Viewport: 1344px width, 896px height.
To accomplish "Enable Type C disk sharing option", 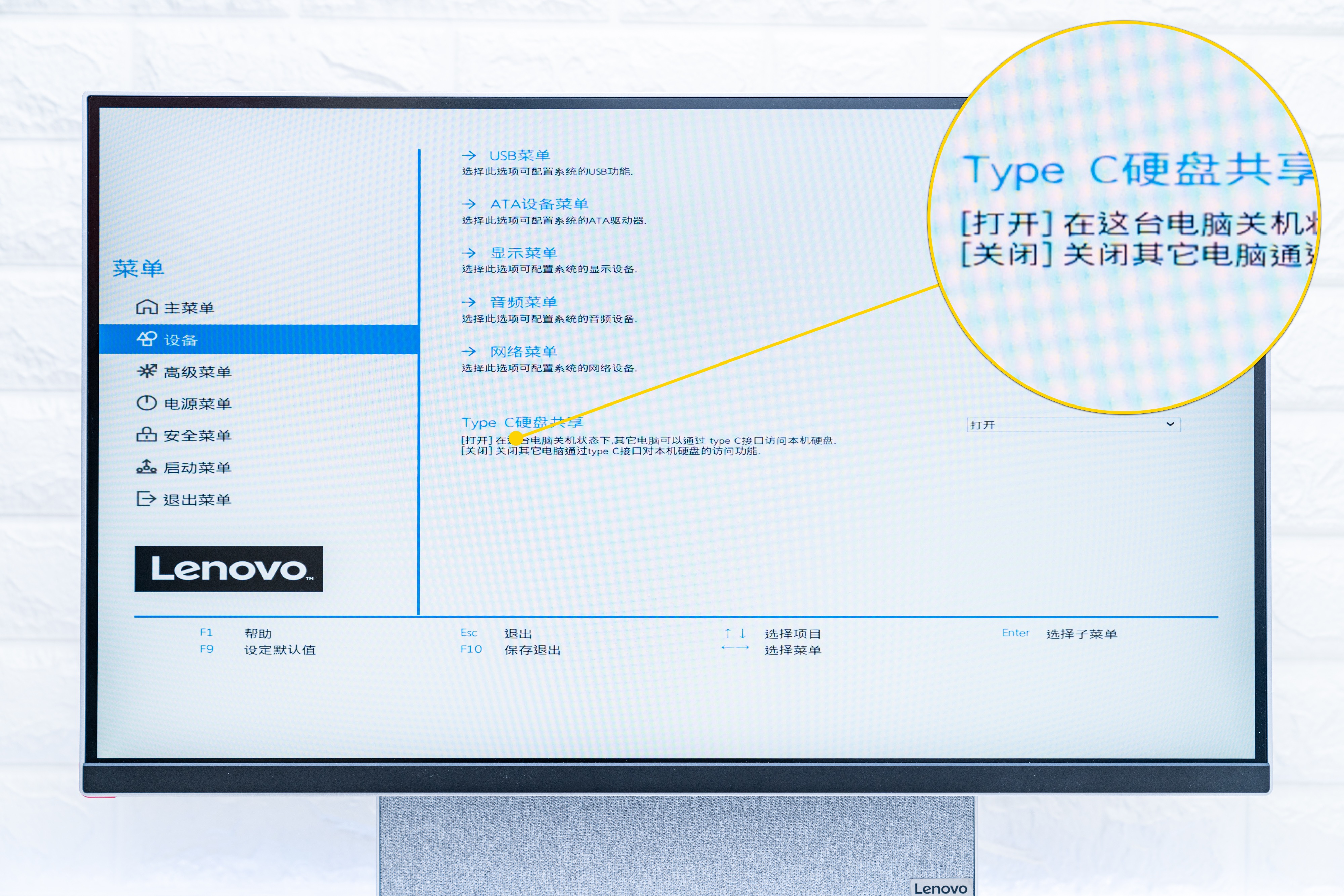I will click(1074, 425).
